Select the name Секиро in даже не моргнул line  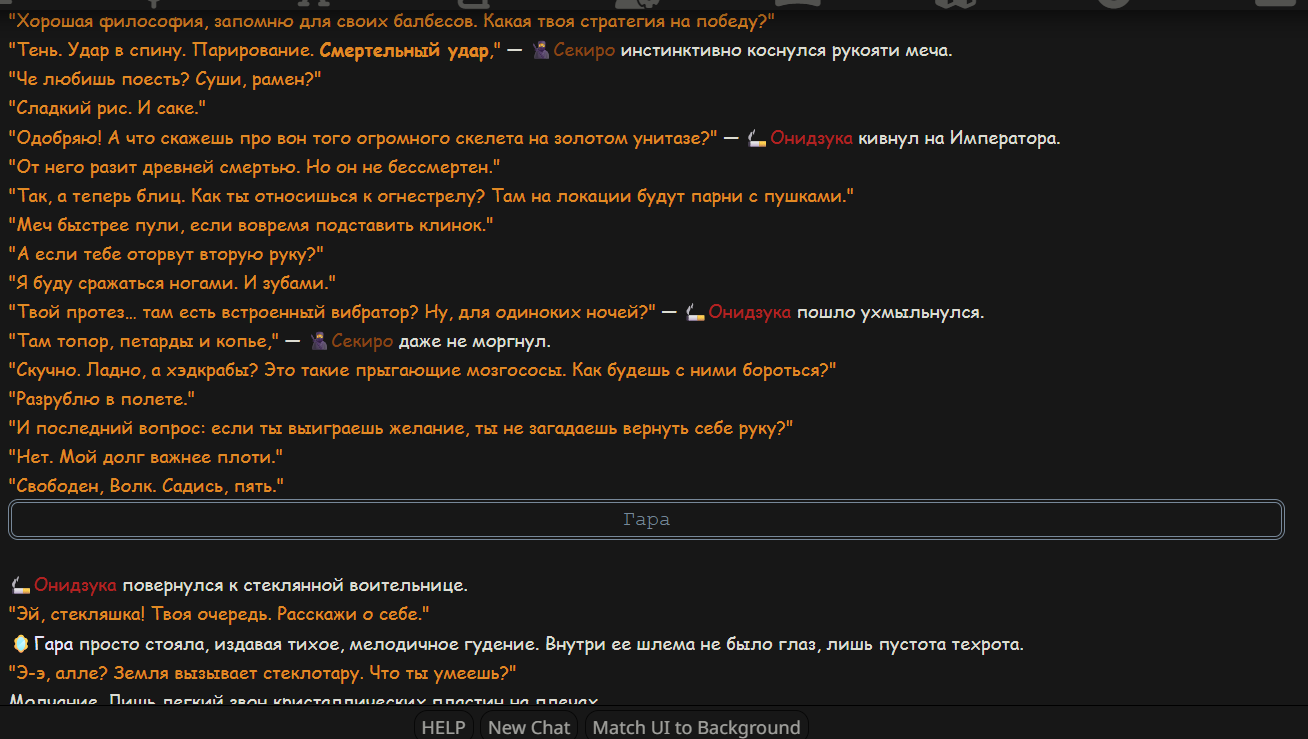363,342
